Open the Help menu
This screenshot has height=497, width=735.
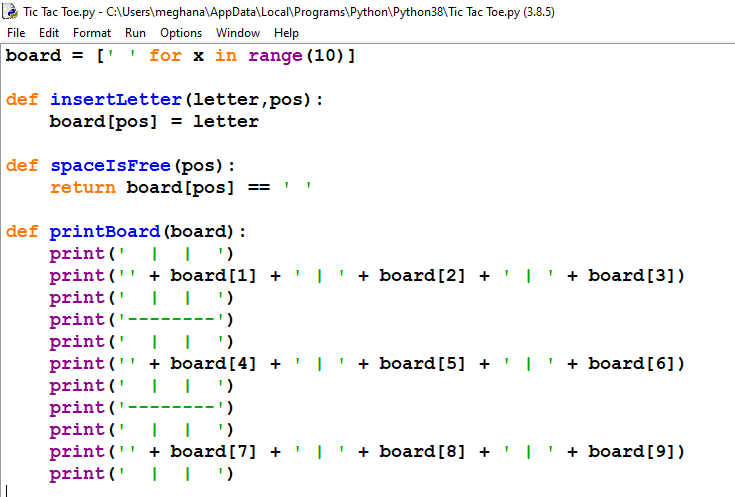click(x=286, y=33)
